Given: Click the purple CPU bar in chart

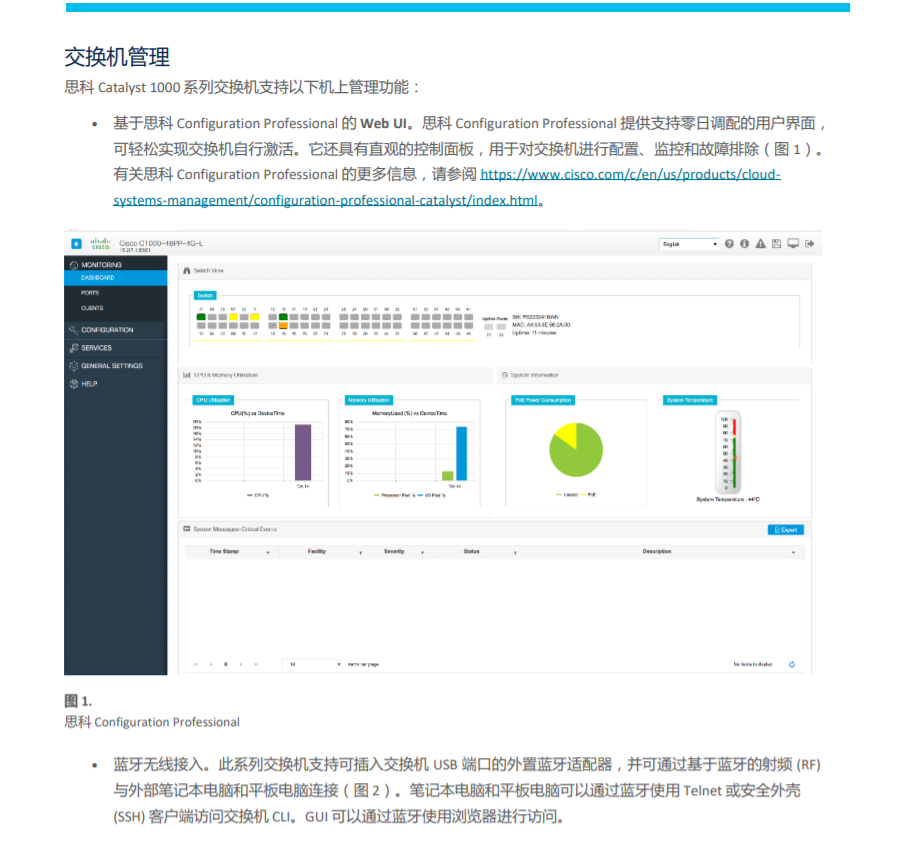Looking at the screenshot, I should 303,452.
